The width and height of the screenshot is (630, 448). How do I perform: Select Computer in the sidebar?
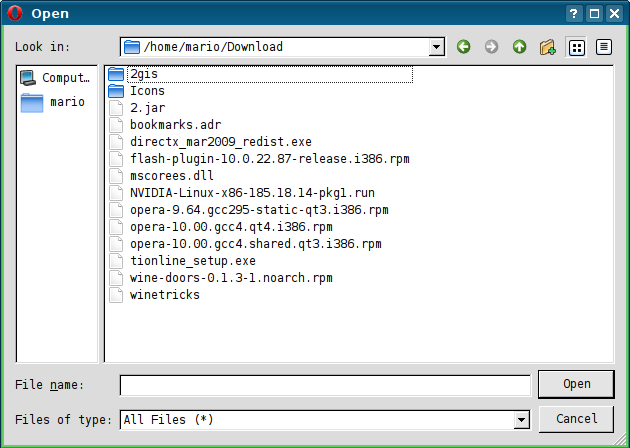coord(56,77)
